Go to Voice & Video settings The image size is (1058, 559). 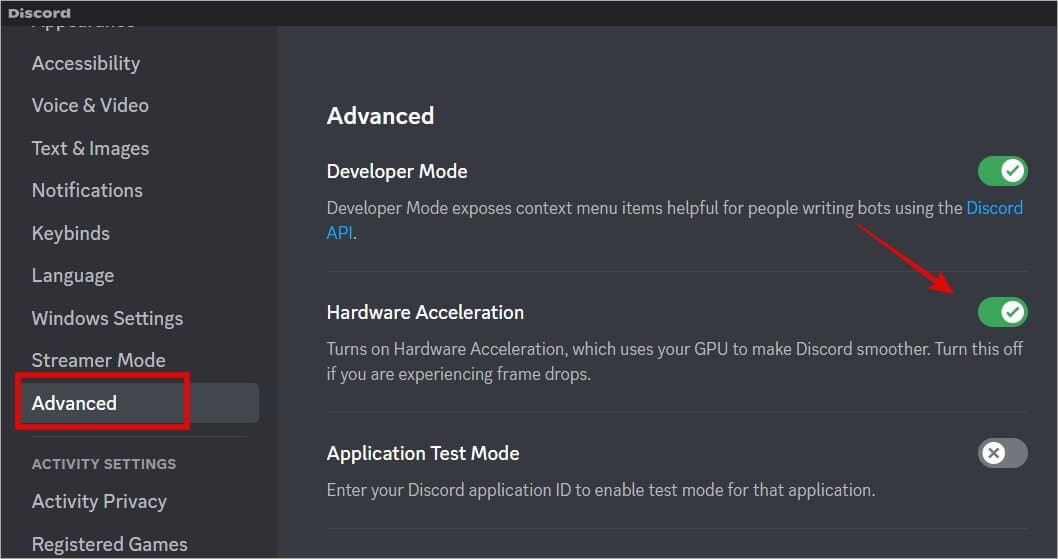tap(90, 105)
